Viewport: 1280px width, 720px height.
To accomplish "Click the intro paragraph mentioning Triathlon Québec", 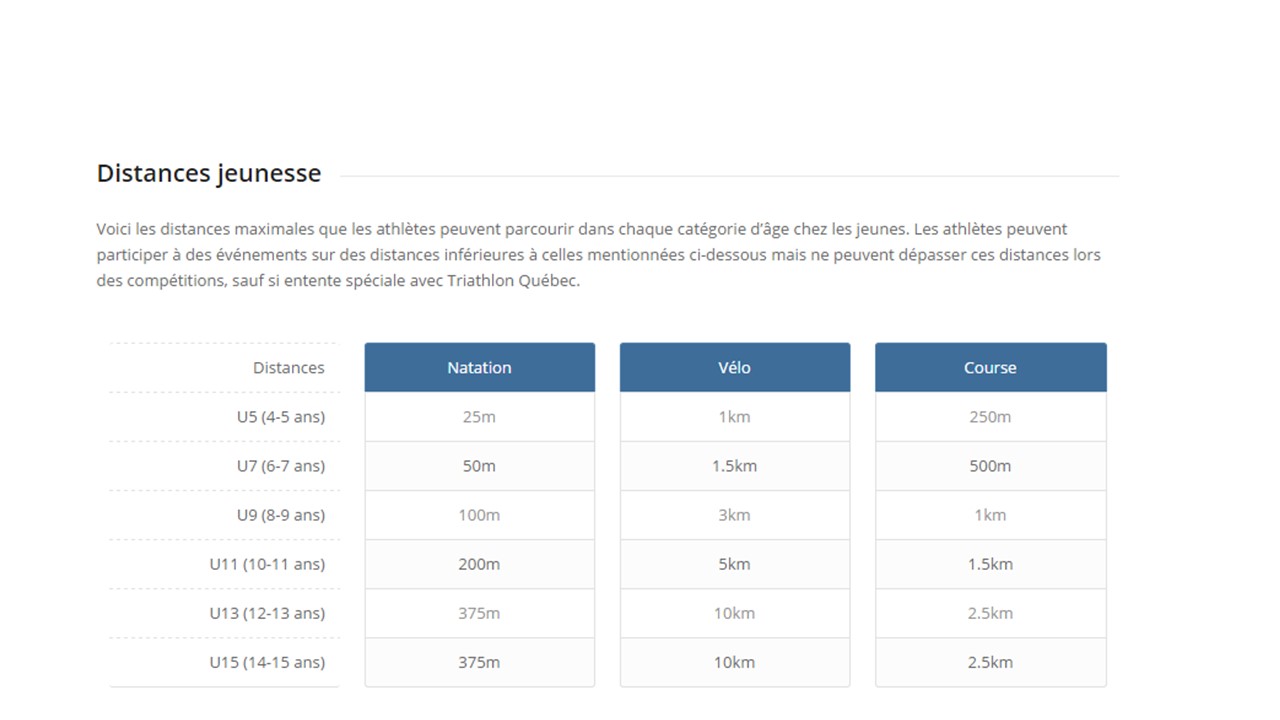I will click(598, 255).
